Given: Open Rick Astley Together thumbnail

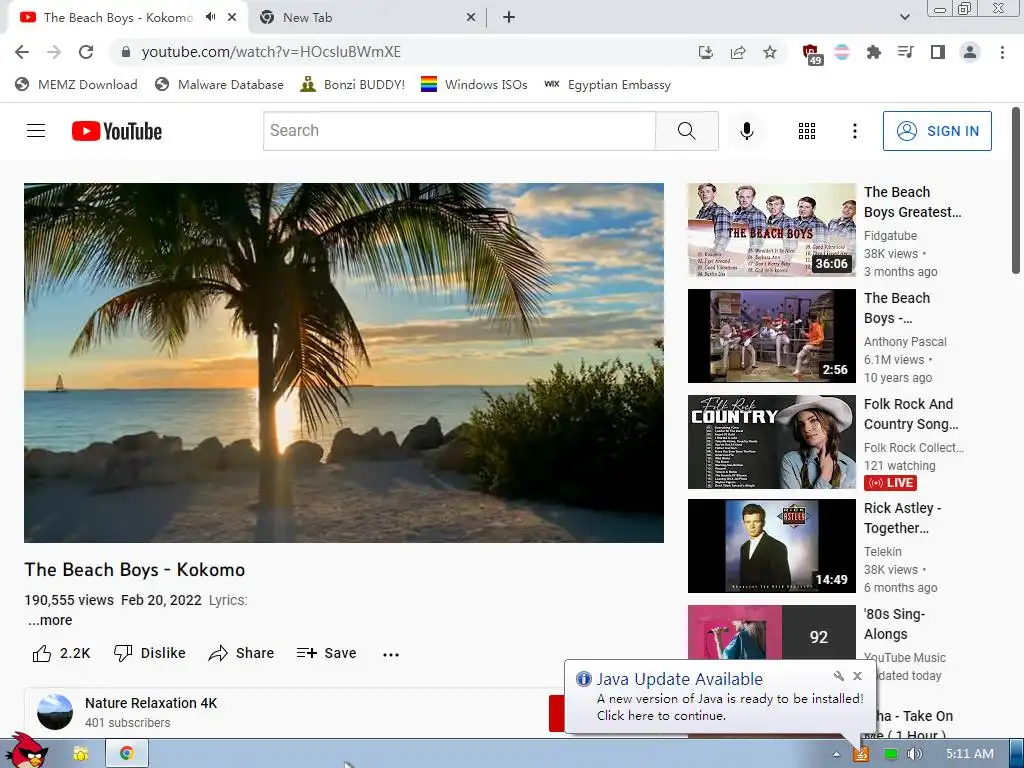Looking at the screenshot, I should (x=771, y=546).
